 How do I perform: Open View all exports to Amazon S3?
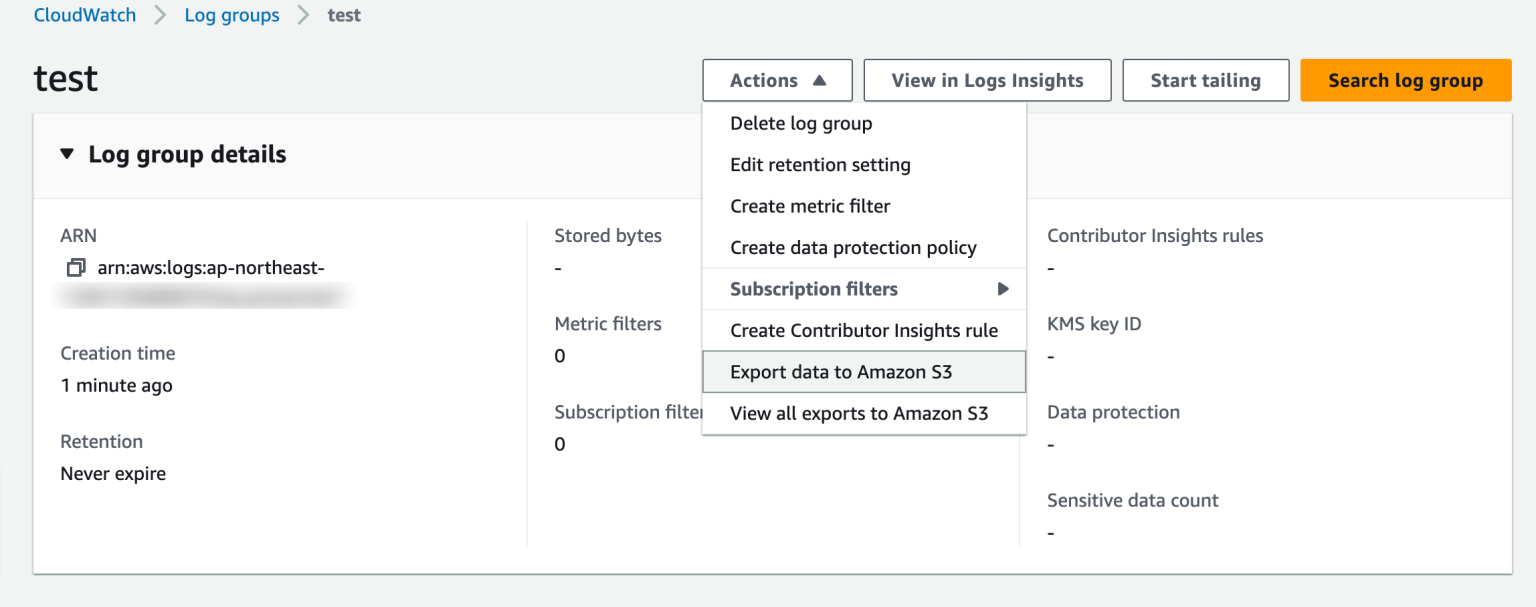click(x=859, y=413)
